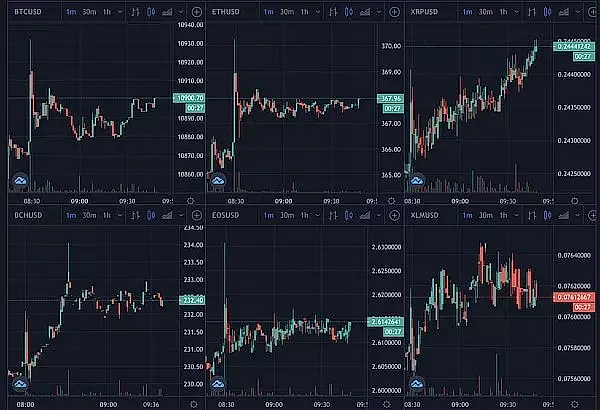This screenshot has height=410, width=600.
Task: Click the plus icon in EOSUSD toolbar
Action: [x=395, y=216]
